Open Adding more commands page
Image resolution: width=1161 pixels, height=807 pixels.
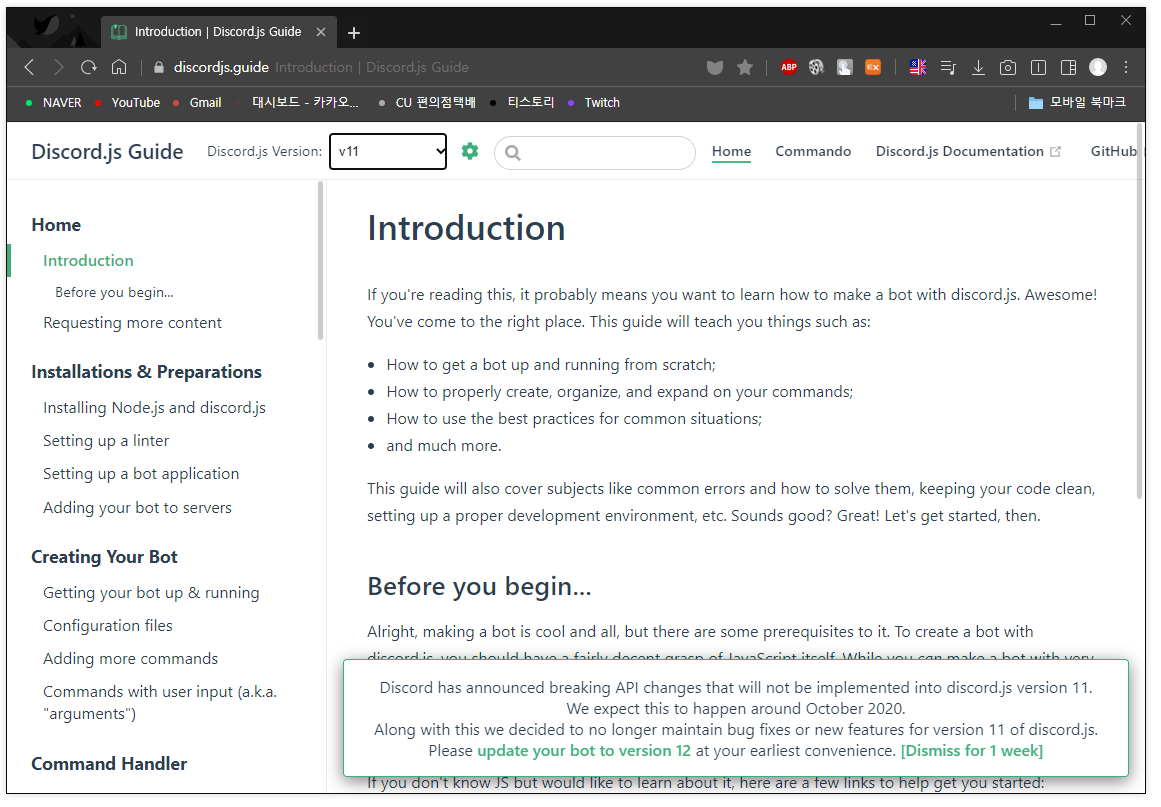[130, 659]
